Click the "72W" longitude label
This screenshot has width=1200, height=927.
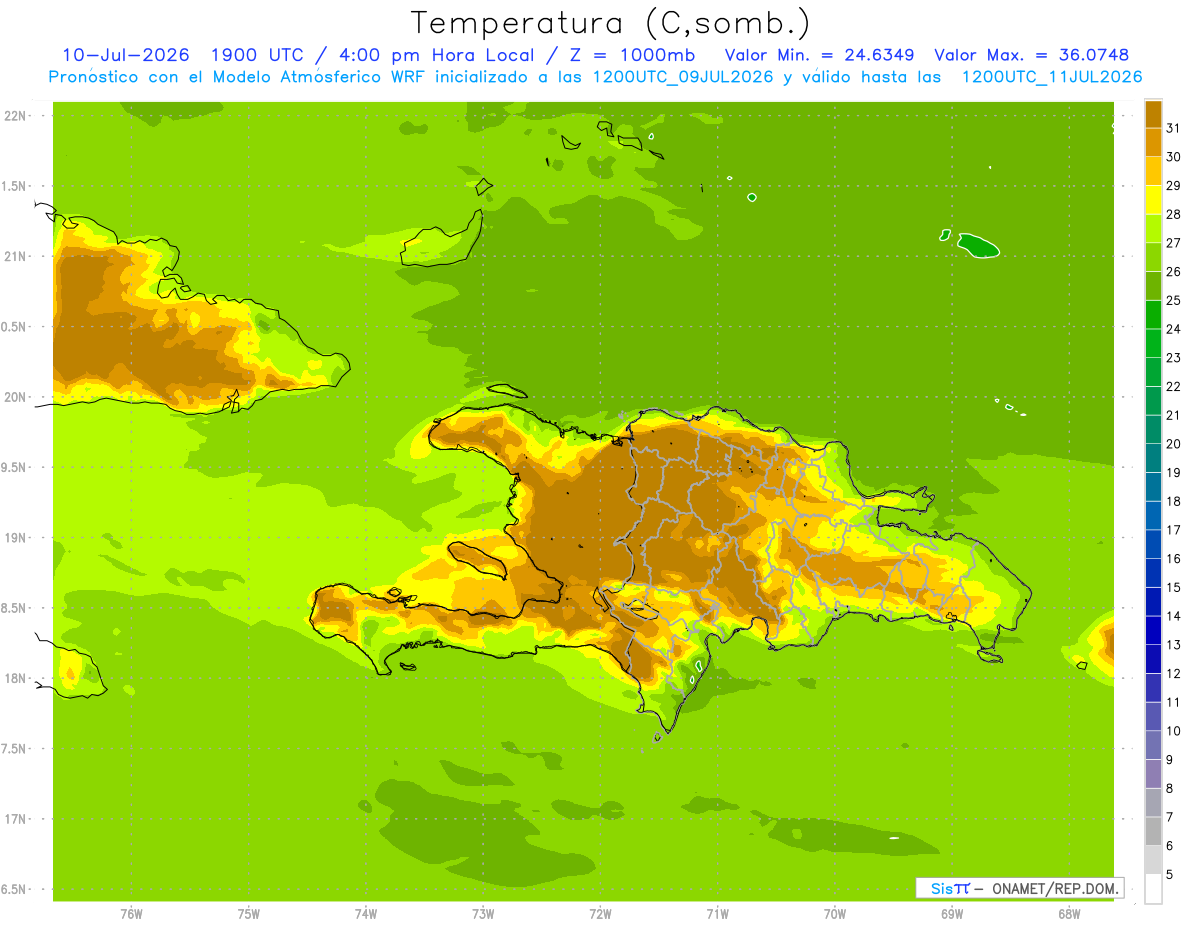tap(600, 914)
